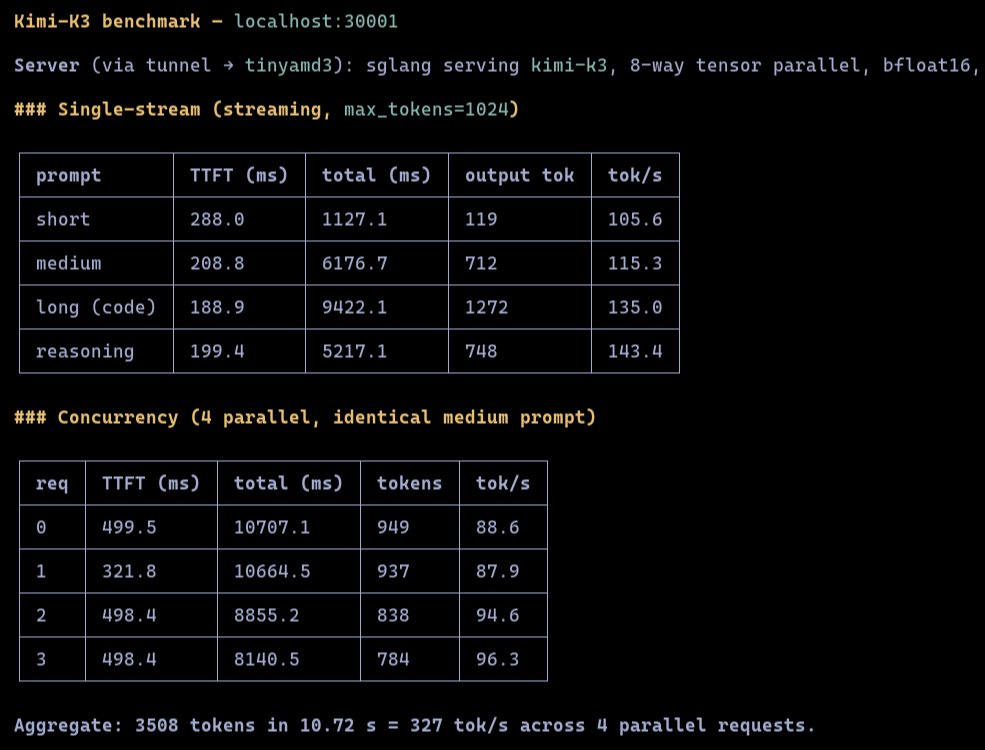Click the total value 10664.5
Viewport: 985px width, 750px height.
tap(272, 571)
